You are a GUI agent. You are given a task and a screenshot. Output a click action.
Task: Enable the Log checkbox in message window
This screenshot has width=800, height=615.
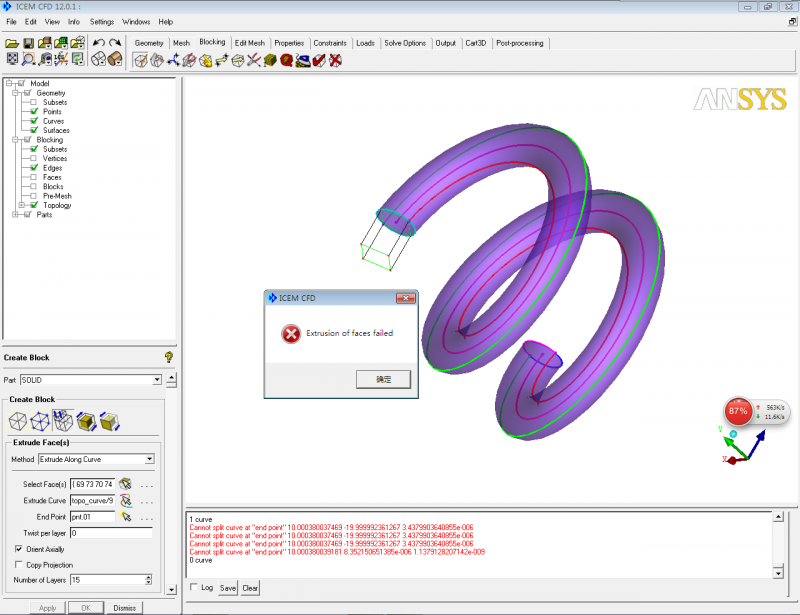pyautogui.click(x=194, y=587)
